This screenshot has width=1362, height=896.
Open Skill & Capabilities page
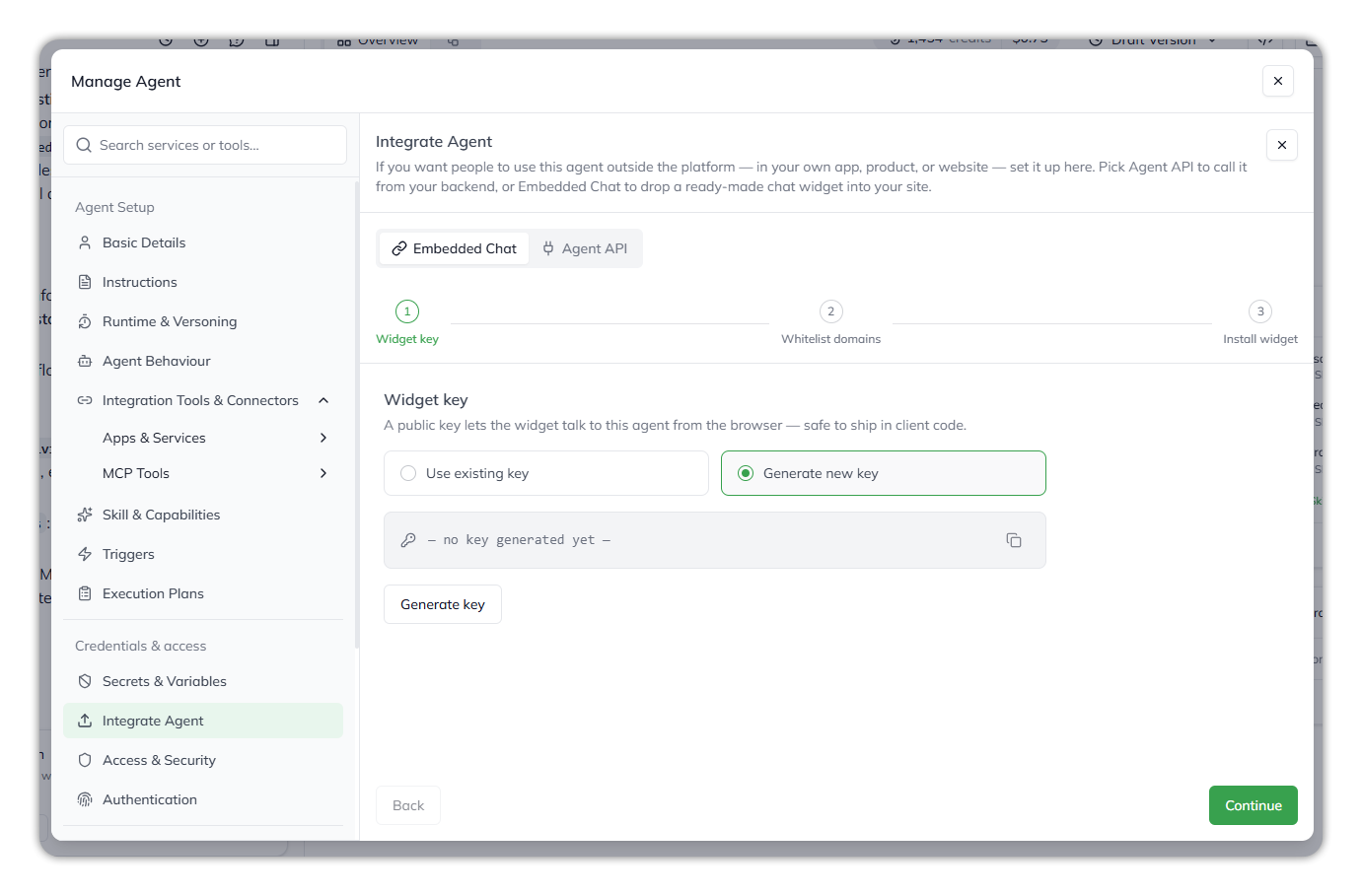[203, 515]
